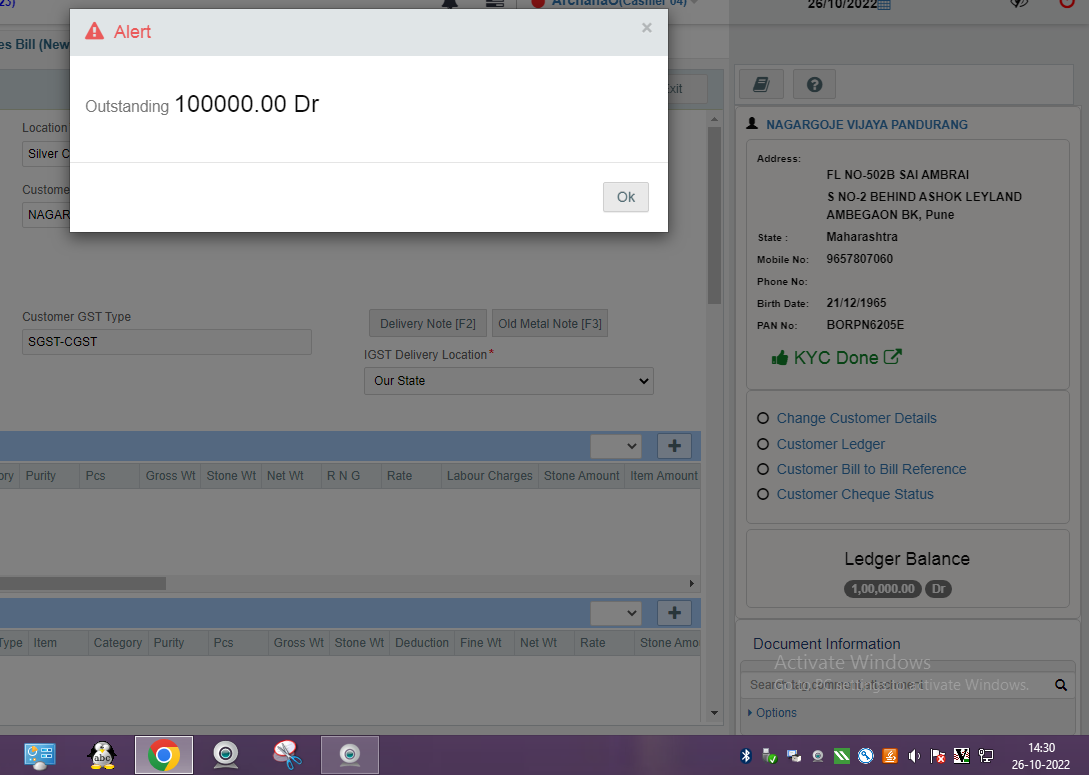
Task: Click PAN number BORPN6205E
Action: [865, 325]
